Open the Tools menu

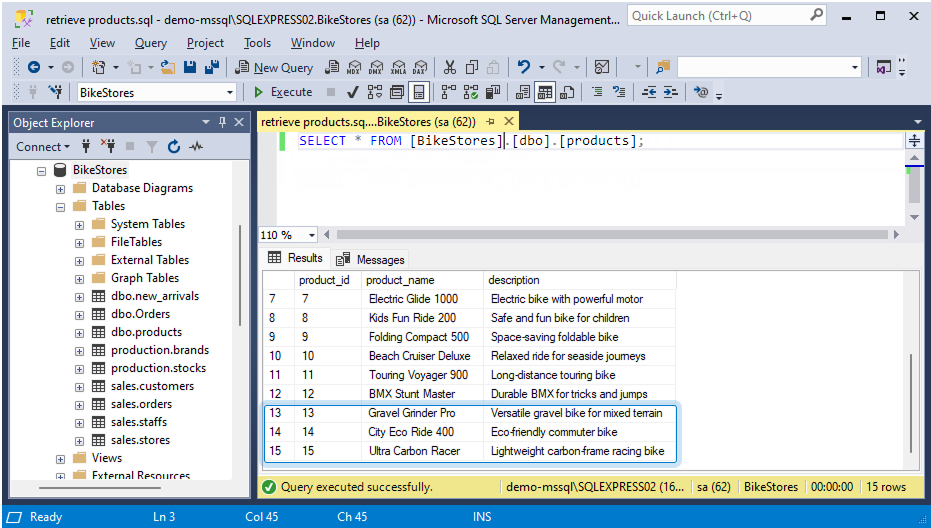(x=257, y=43)
